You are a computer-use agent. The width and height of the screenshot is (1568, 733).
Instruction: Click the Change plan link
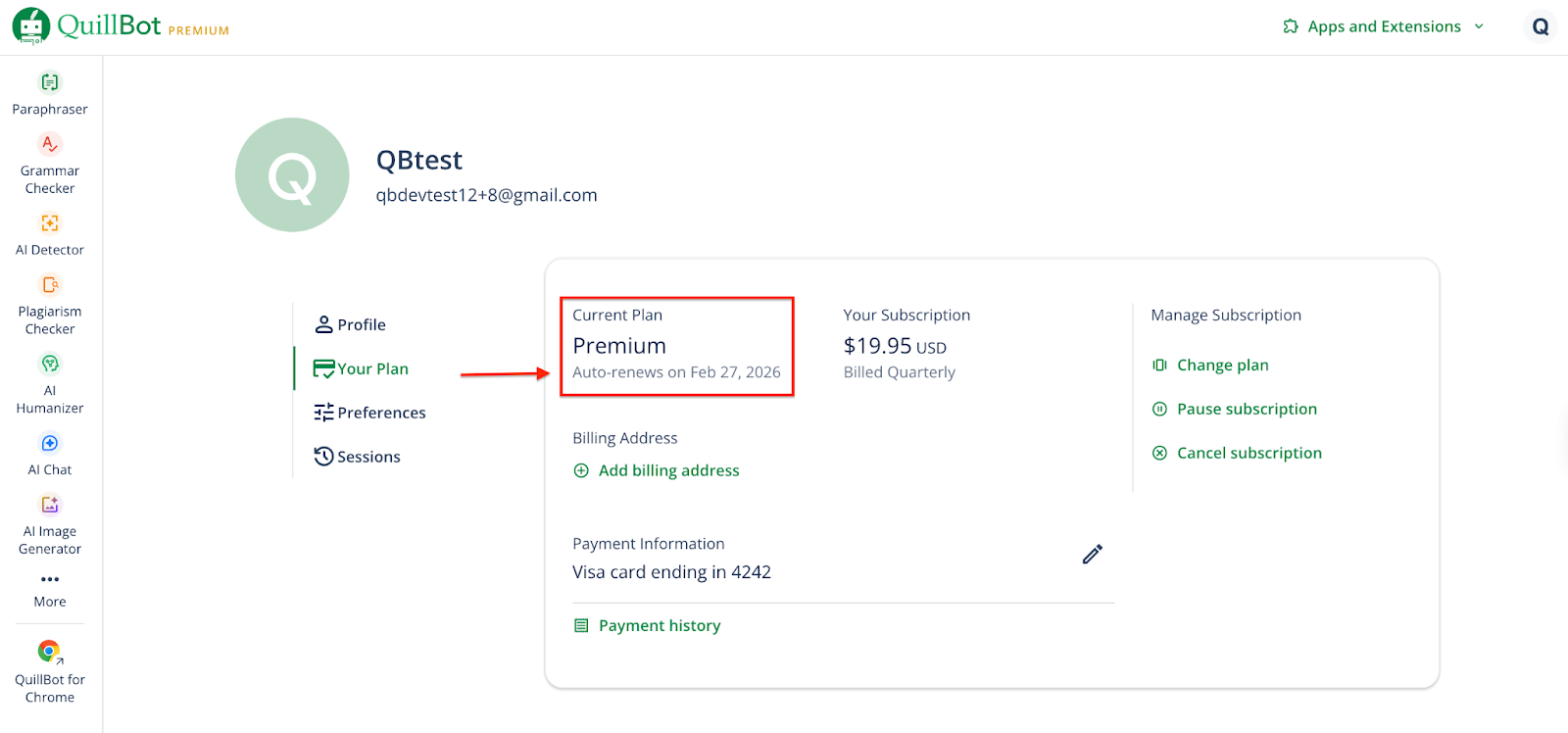(1222, 366)
